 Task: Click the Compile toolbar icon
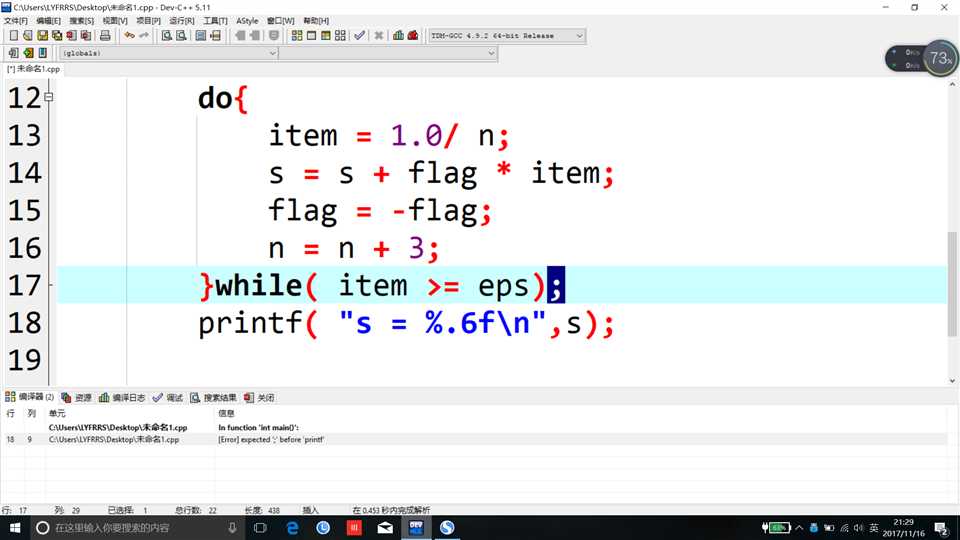click(297, 36)
